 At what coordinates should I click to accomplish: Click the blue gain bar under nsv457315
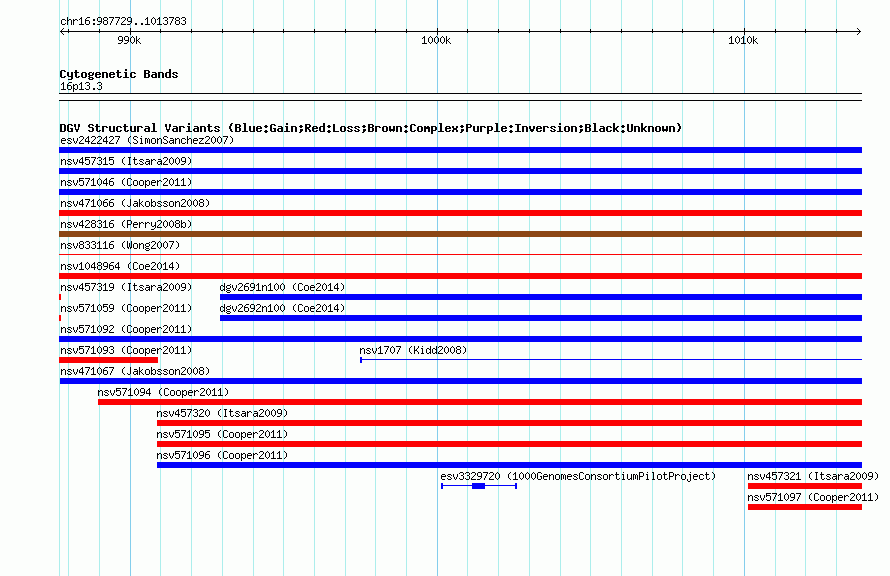(x=460, y=171)
